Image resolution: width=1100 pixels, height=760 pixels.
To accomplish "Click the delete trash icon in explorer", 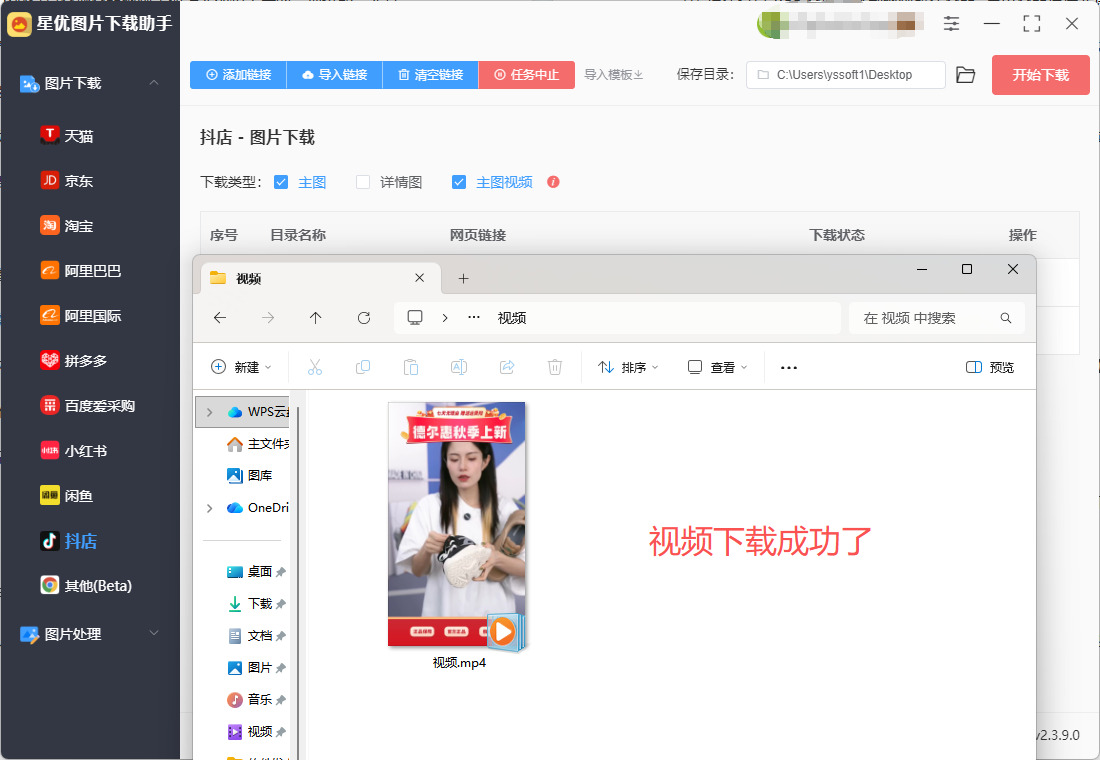I will (555, 367).
